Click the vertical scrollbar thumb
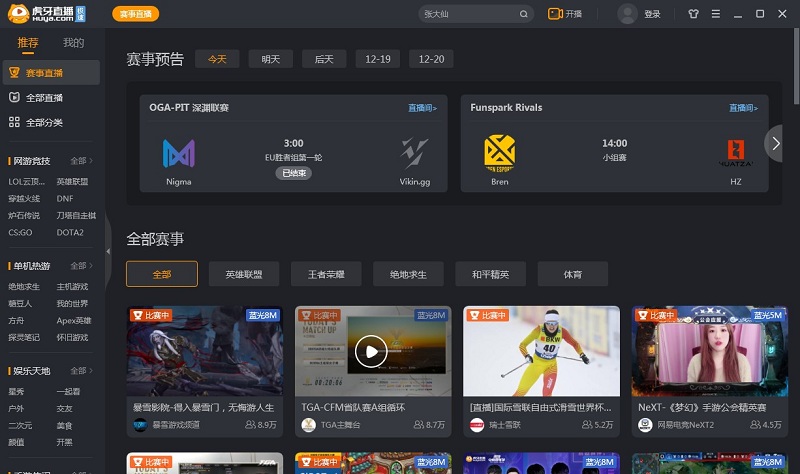800x474 pixels. (796, 66)
